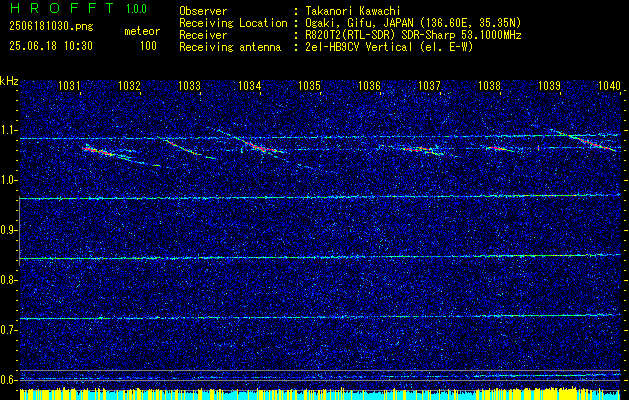Click the meteor echo trace near 1038
Screen dimensions: 629x400
tap(499, 149)
